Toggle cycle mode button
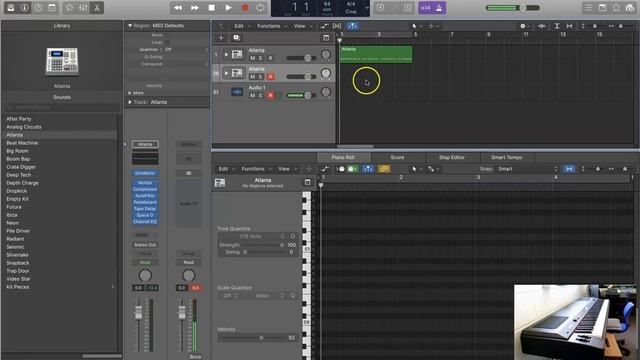 [x=260, y=8]
